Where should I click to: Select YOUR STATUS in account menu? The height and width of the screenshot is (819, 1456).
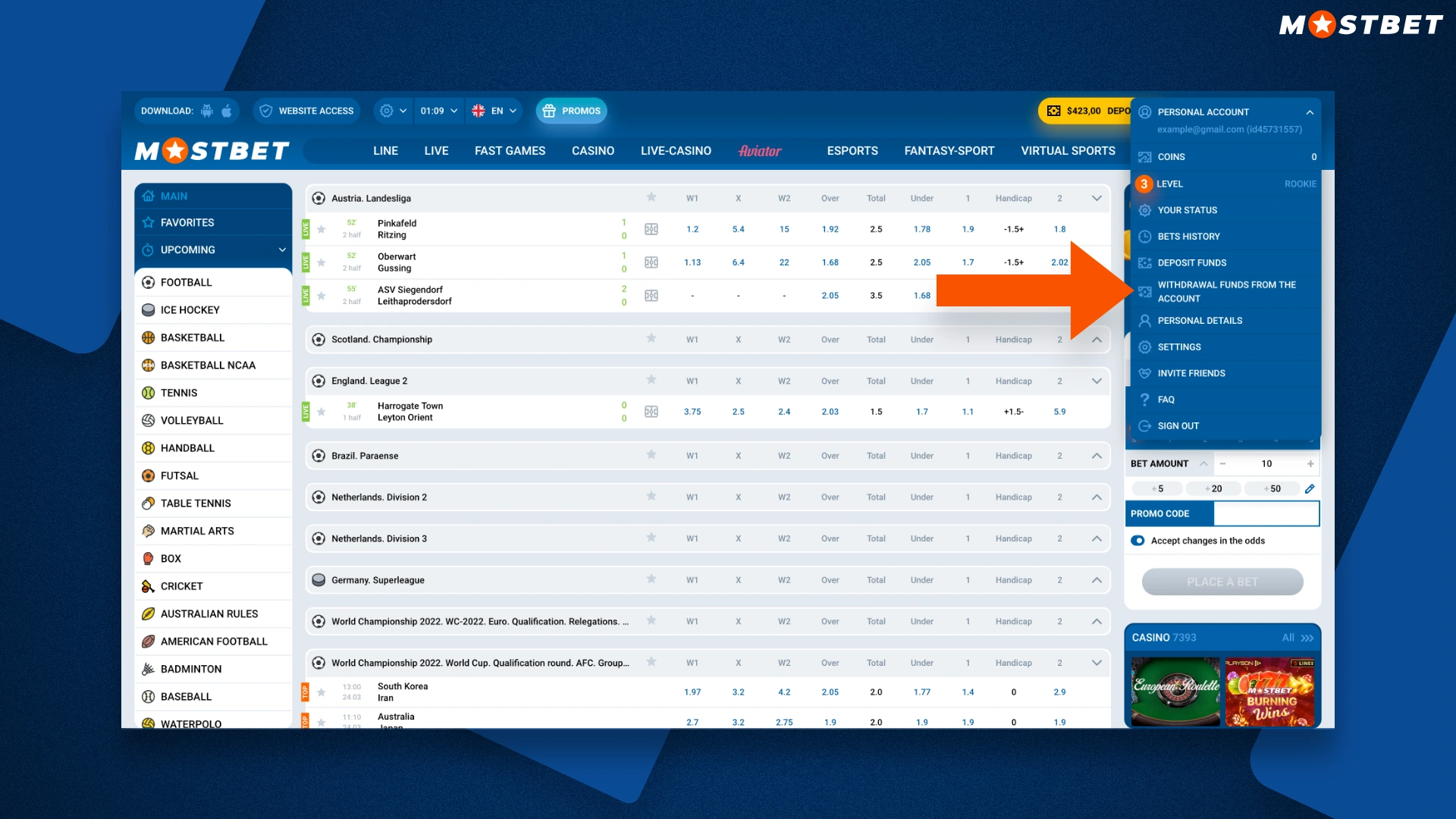(1226, 210)
